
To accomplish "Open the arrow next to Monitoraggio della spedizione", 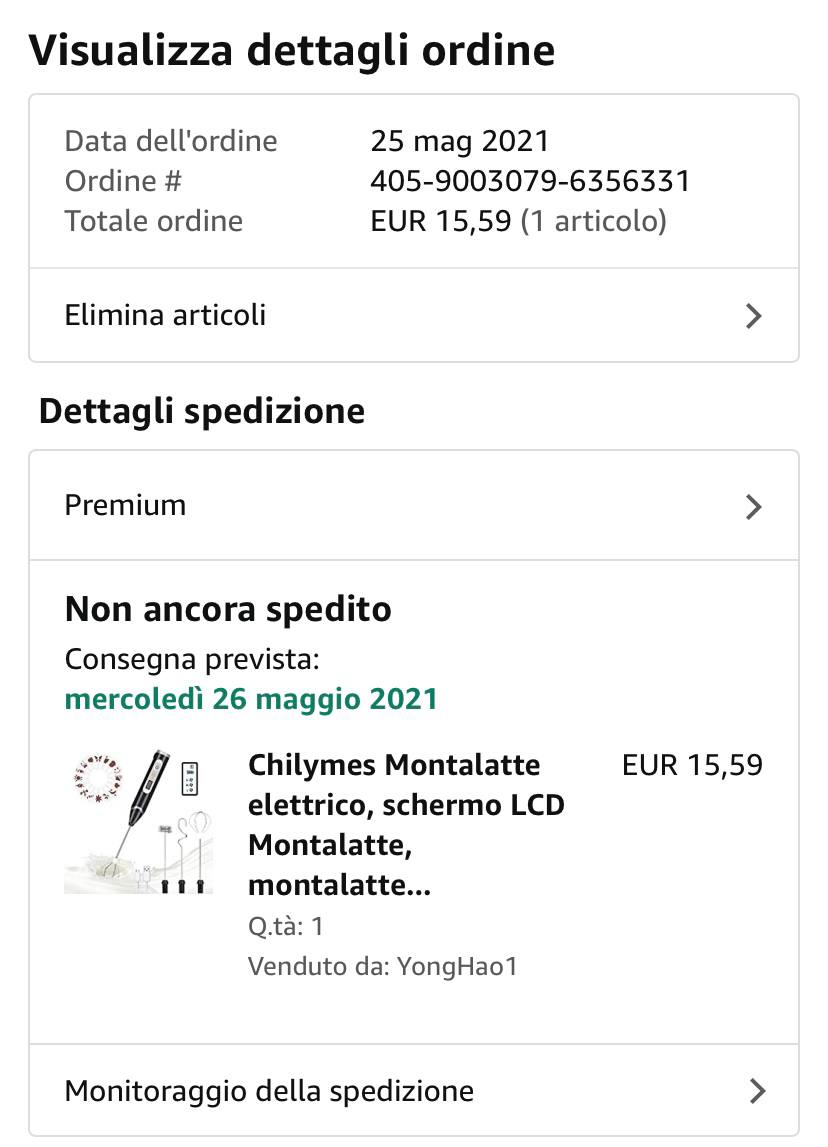I will coord(757,1090).
